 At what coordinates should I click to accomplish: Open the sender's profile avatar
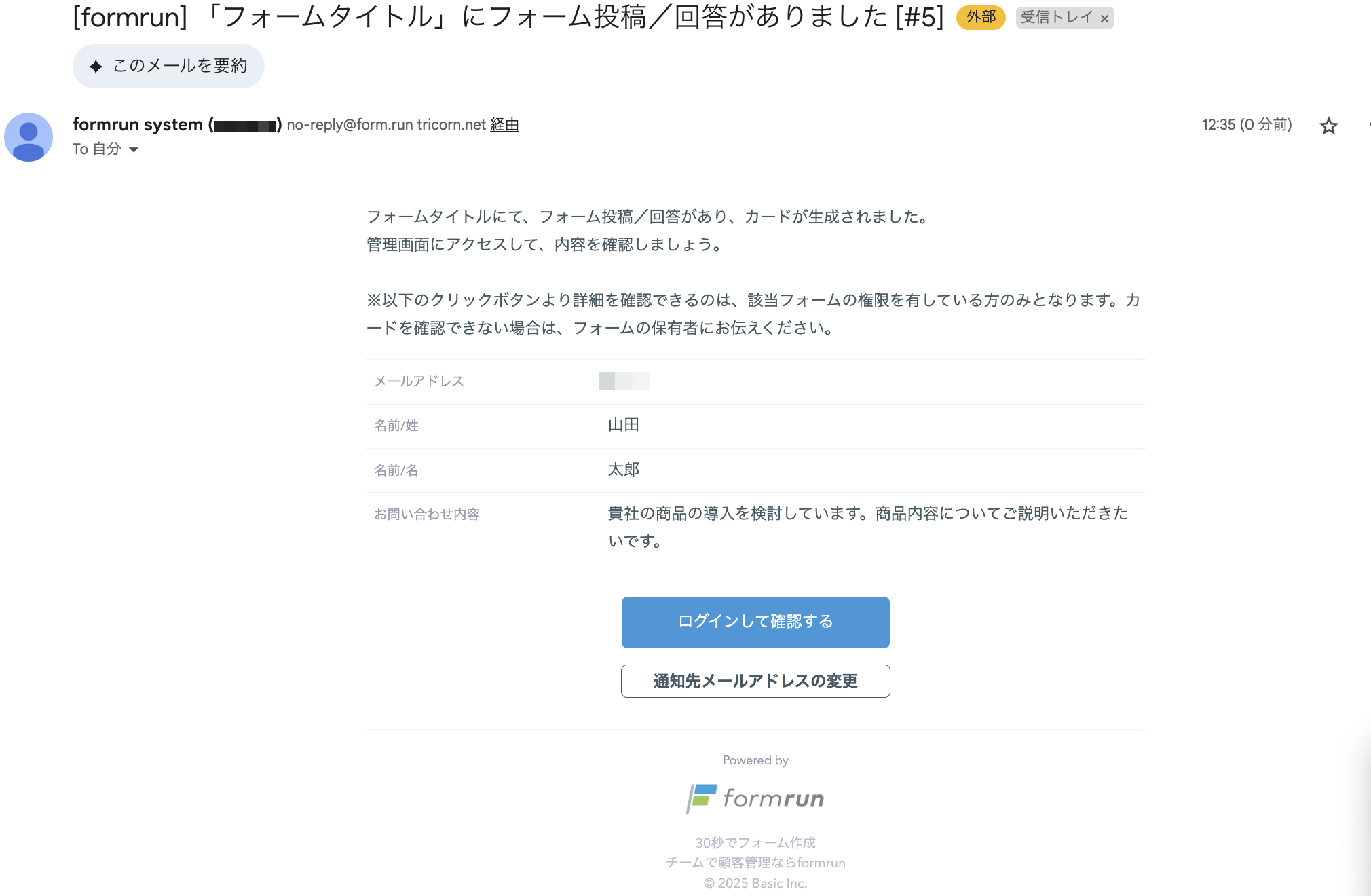pyautogui.click(x=29, y=136)
